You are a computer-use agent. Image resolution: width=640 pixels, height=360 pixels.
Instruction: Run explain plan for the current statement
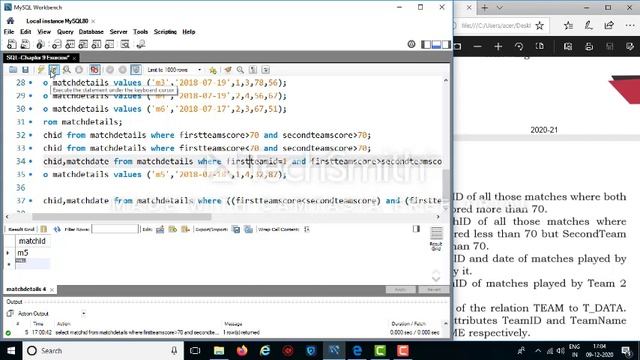pyautogui.click(x=67, y=70)
